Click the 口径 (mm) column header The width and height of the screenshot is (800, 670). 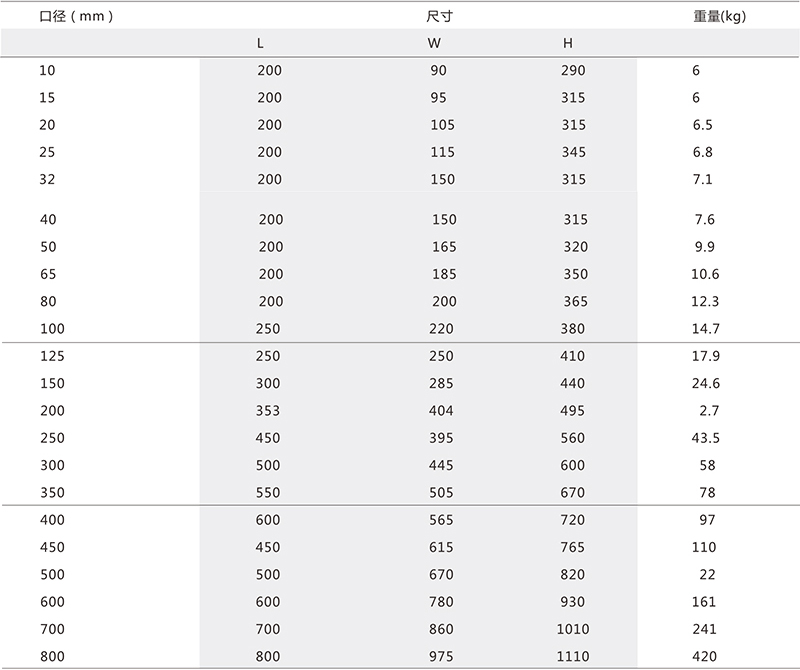click(76, 16)
